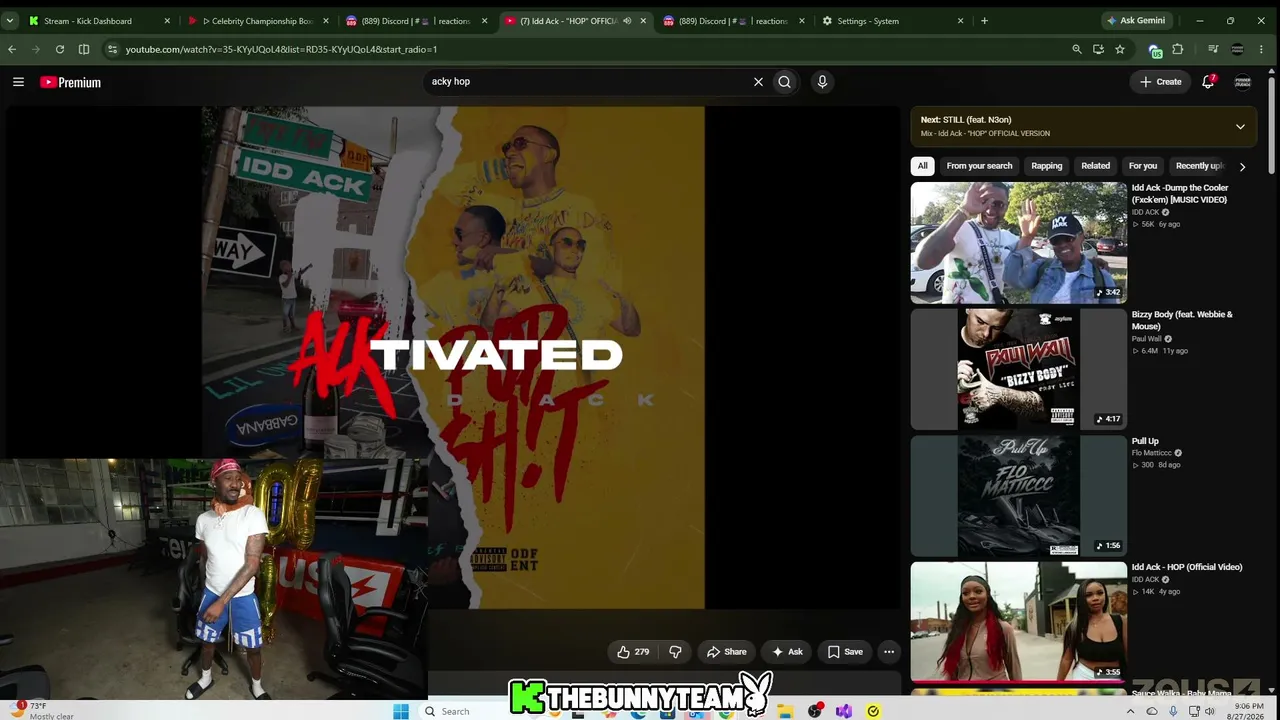Clear the 'acky hop' search text
1280x720 pixels.
(x=758, y=82)
